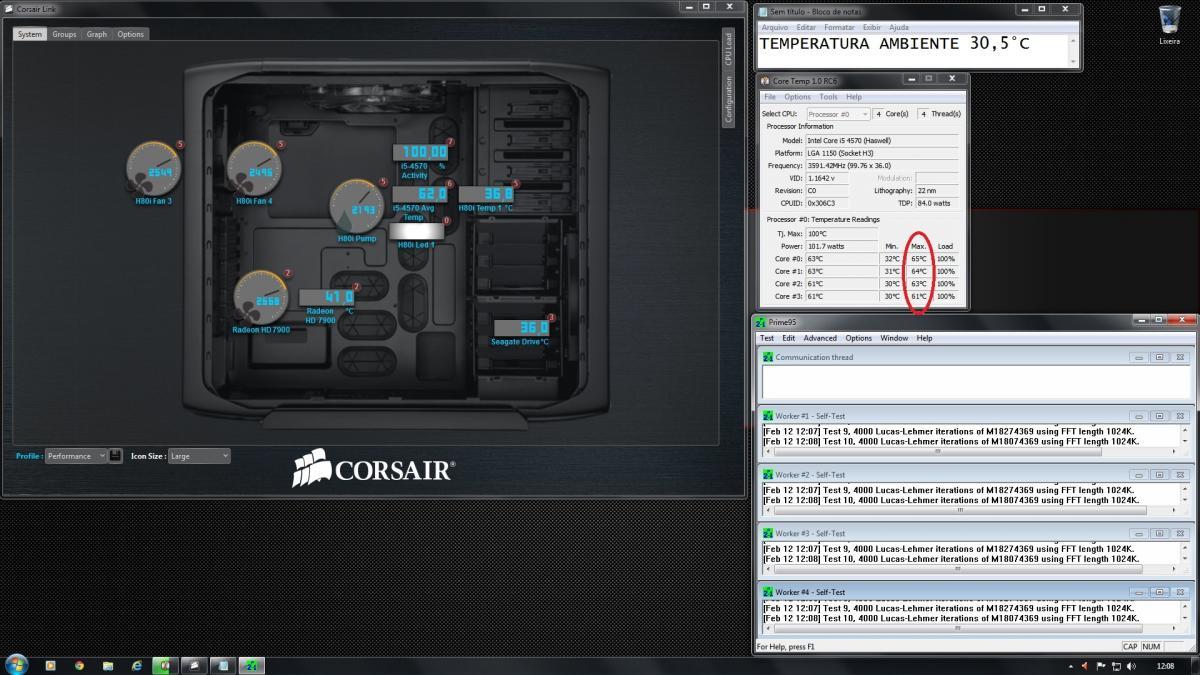Open Help menu in Prime95

pyautogui.click(x=924, y=338)
